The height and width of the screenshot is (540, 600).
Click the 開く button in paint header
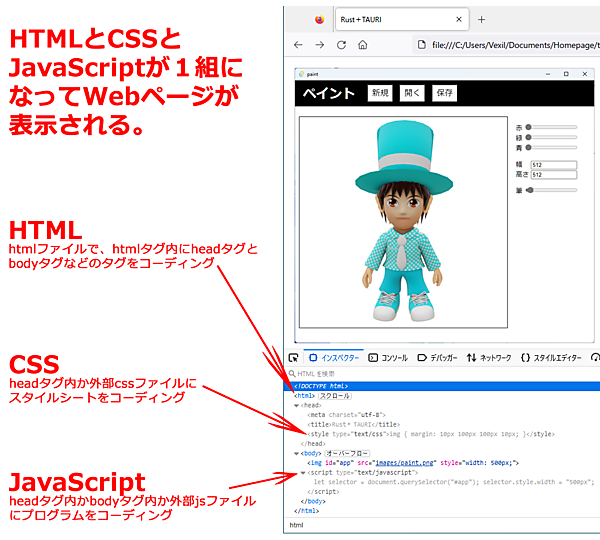412,93
